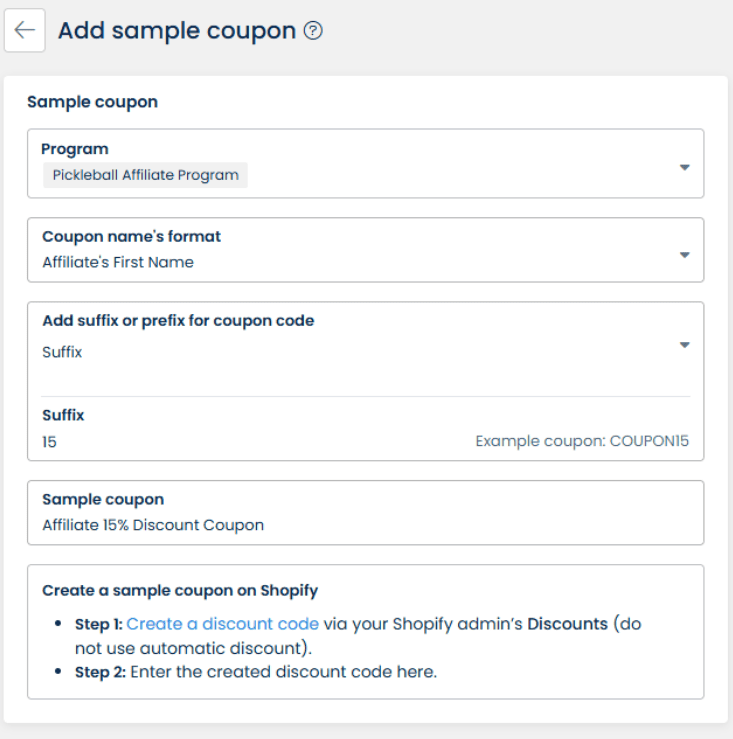Focus the Suffix input containing 15

pyautogui.click(x=200, y=440)
